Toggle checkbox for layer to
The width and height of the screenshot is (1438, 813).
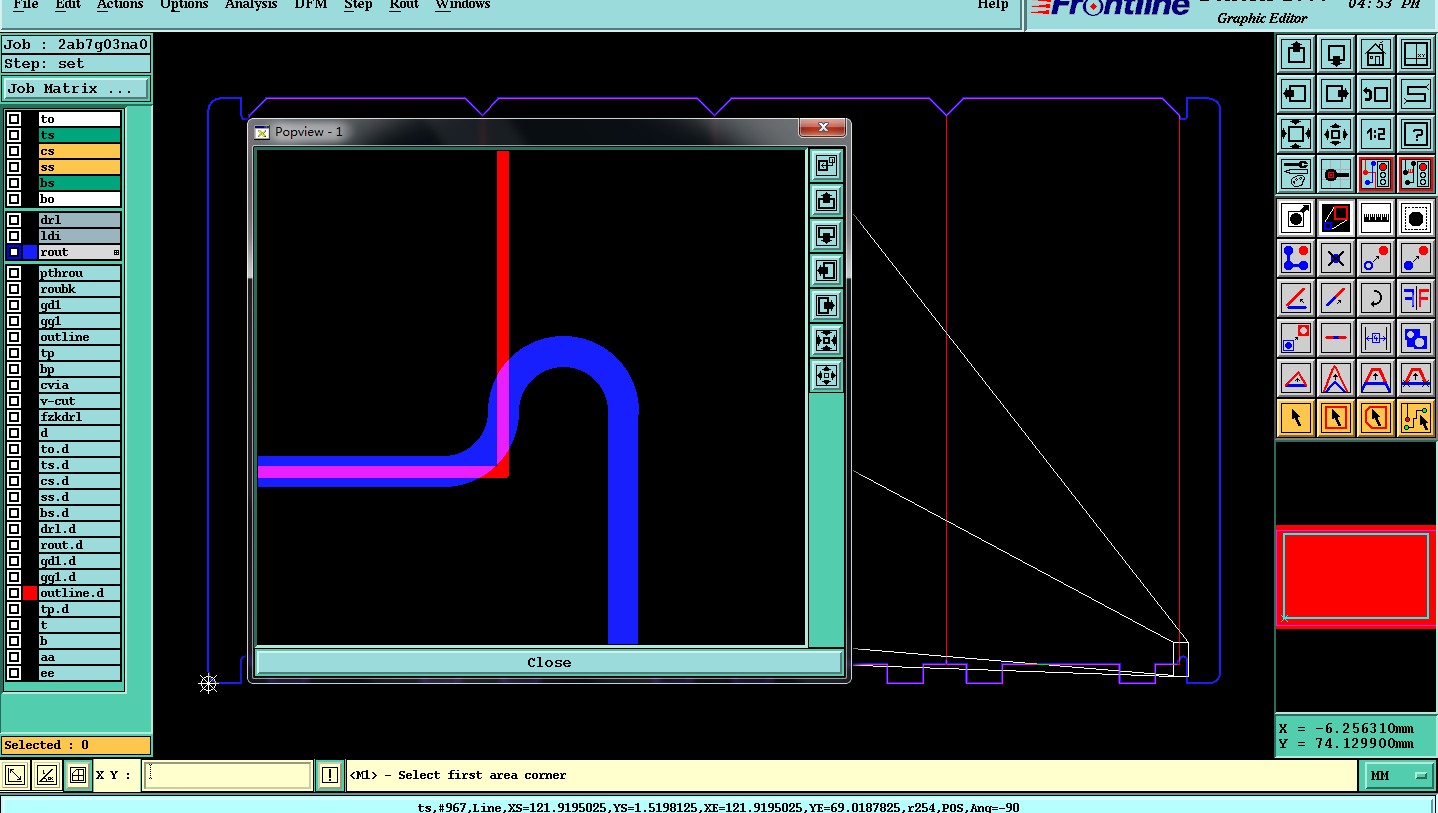(14, 119)
